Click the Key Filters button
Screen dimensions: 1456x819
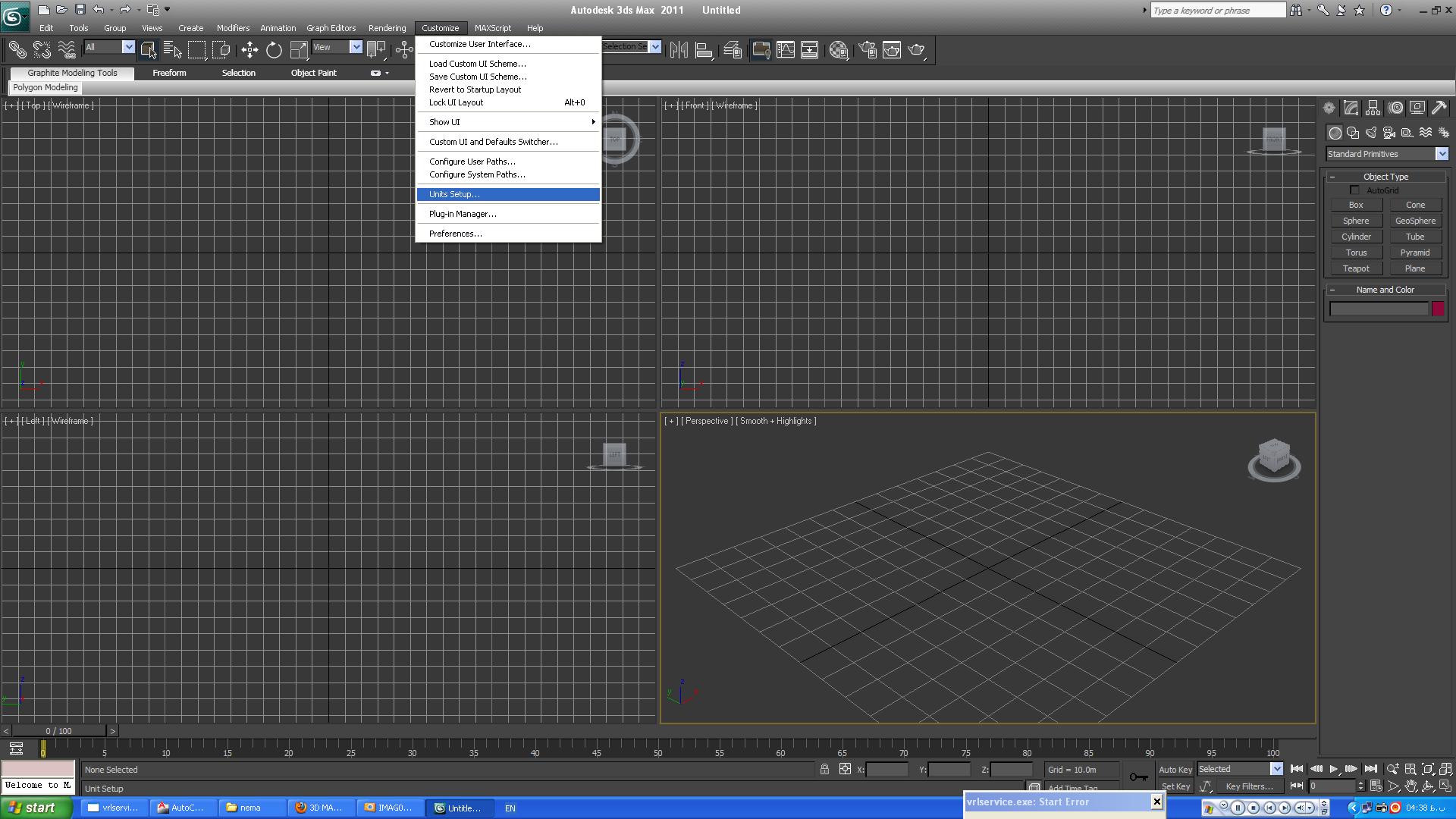pos(1249,786)
